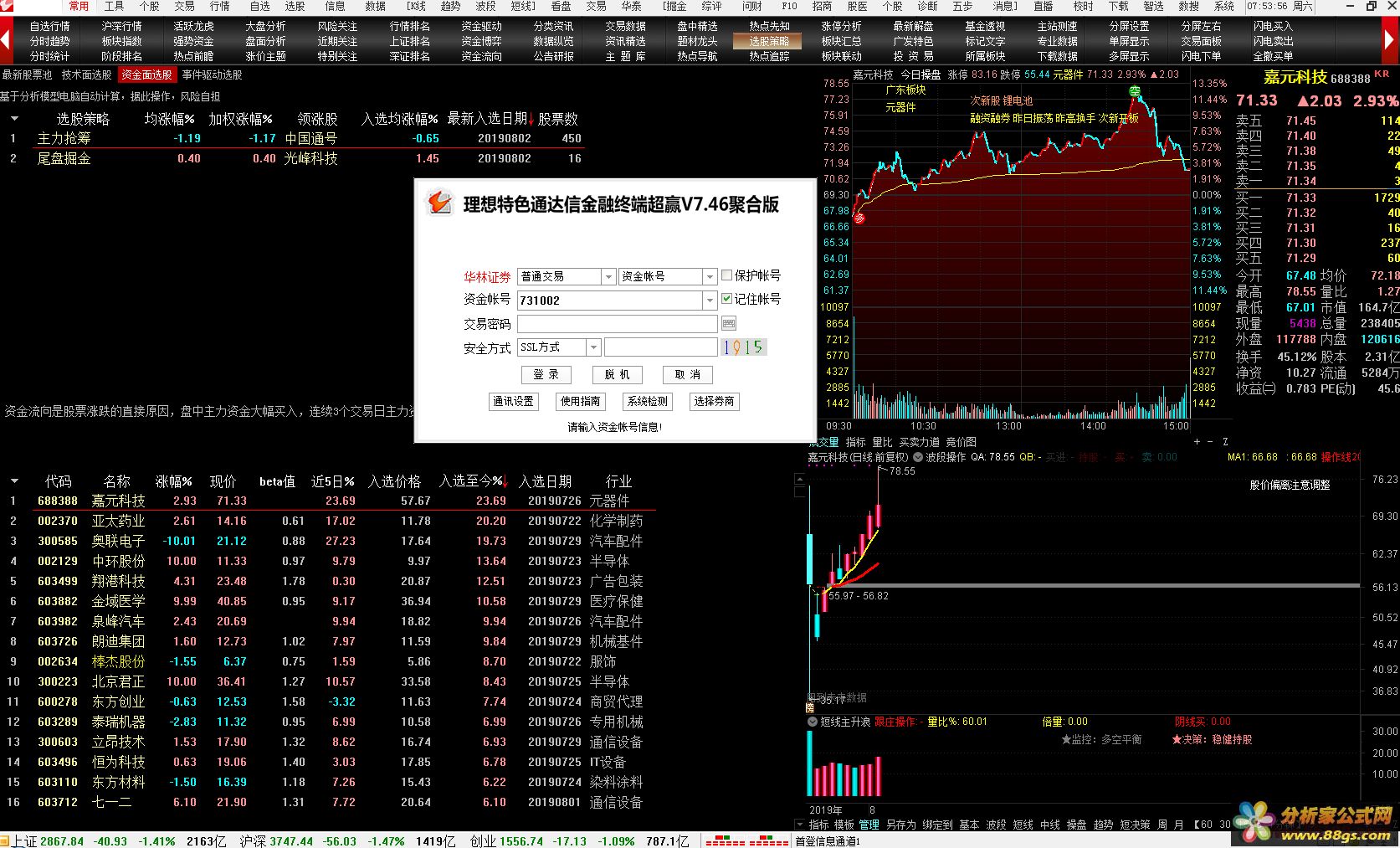
Task: Click the restore window icon in title bar
Action: pos(1372,6)
